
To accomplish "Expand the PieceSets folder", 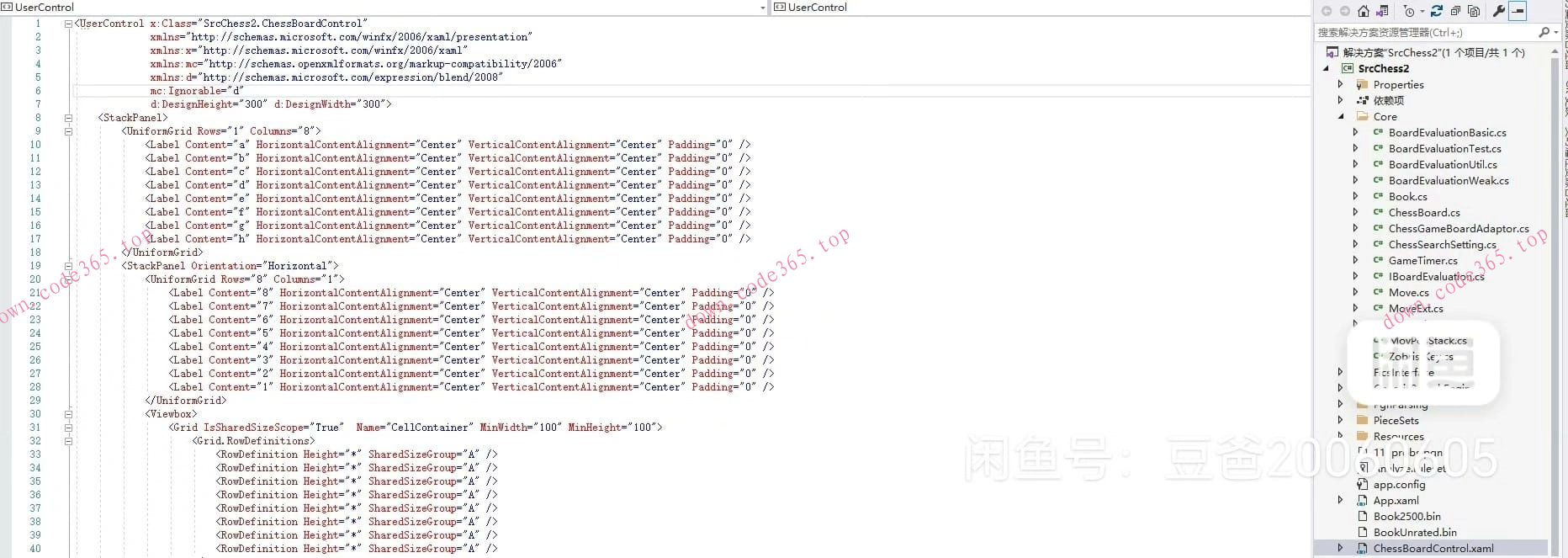I will (x=1341, y=420).
